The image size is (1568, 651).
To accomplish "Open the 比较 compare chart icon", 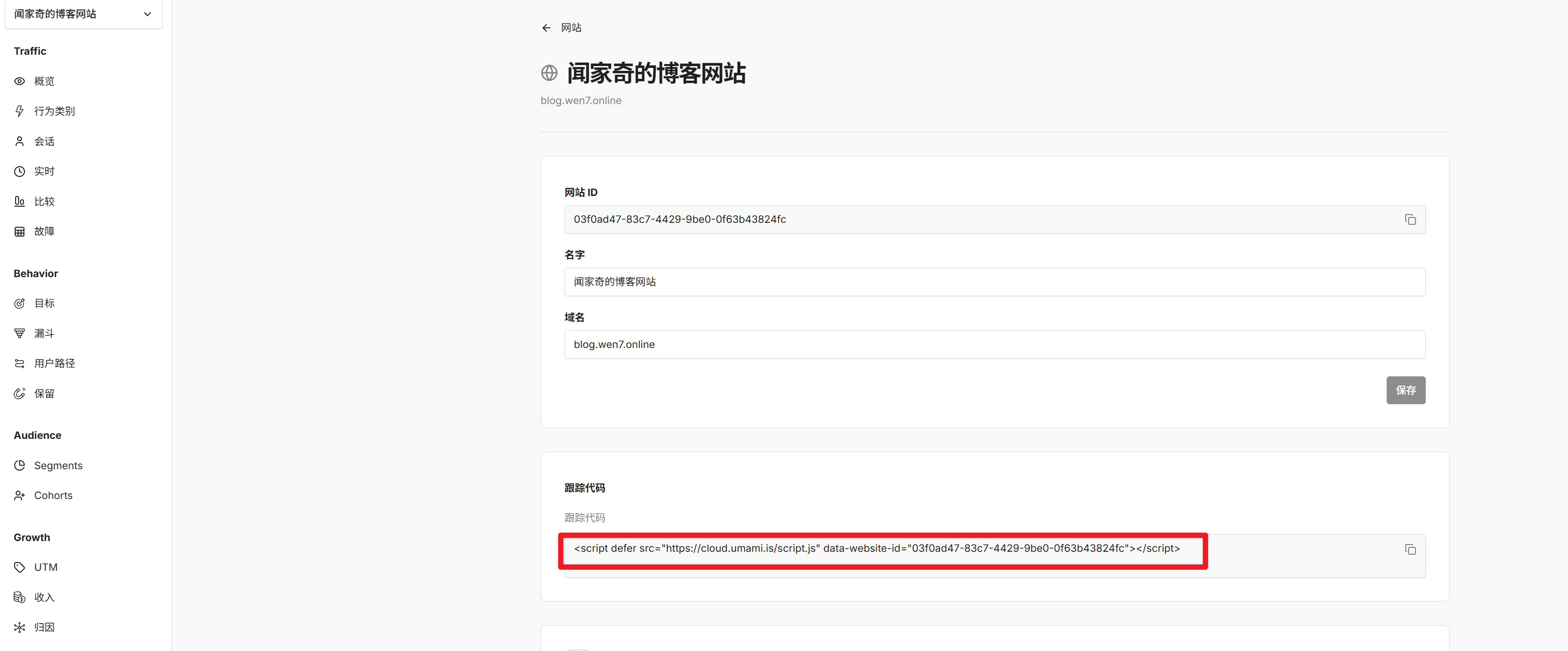I will point(20,201).
